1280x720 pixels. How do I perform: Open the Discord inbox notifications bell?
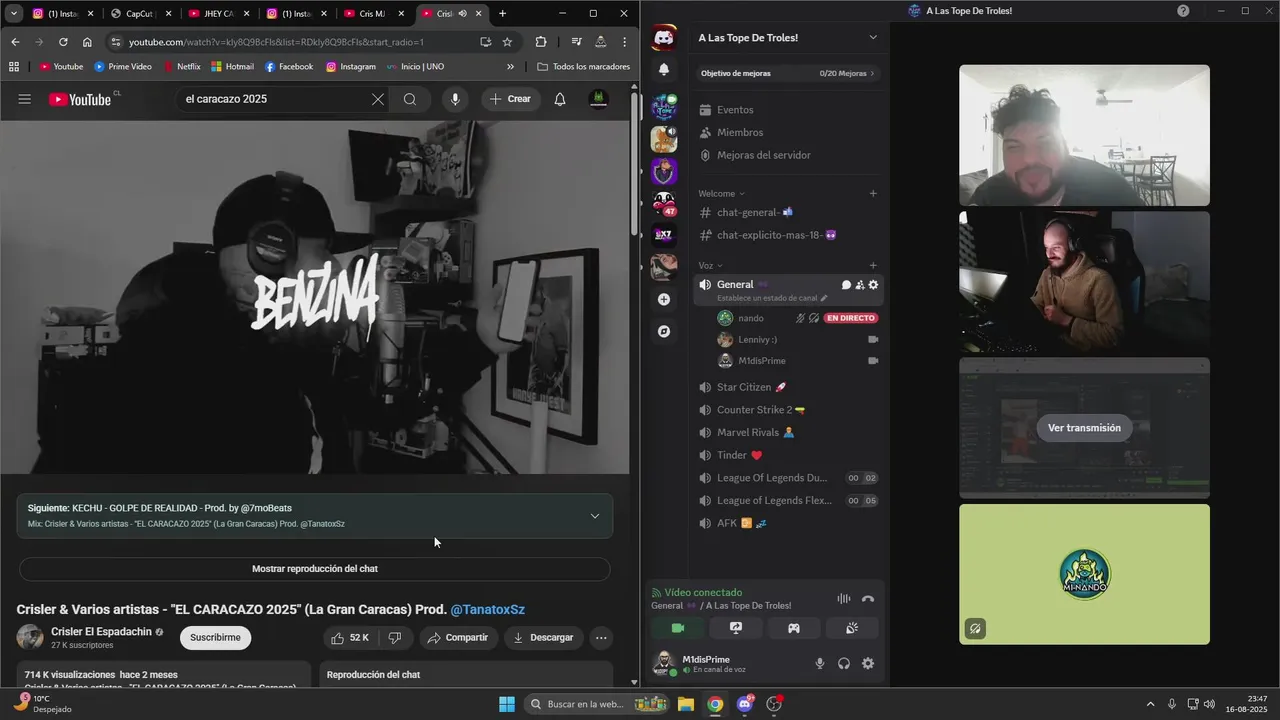pyautogui.click(x=664, y=69)
